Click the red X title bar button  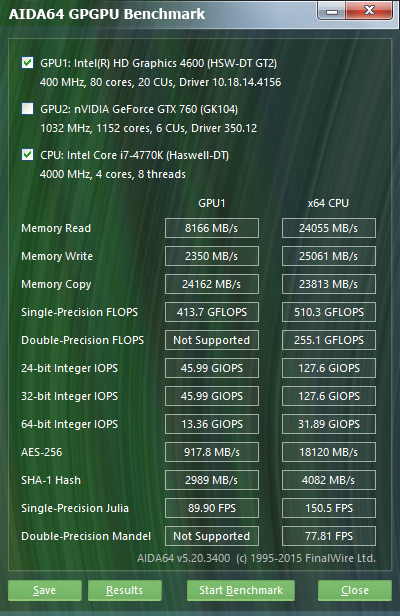click(x=369, y=11)
